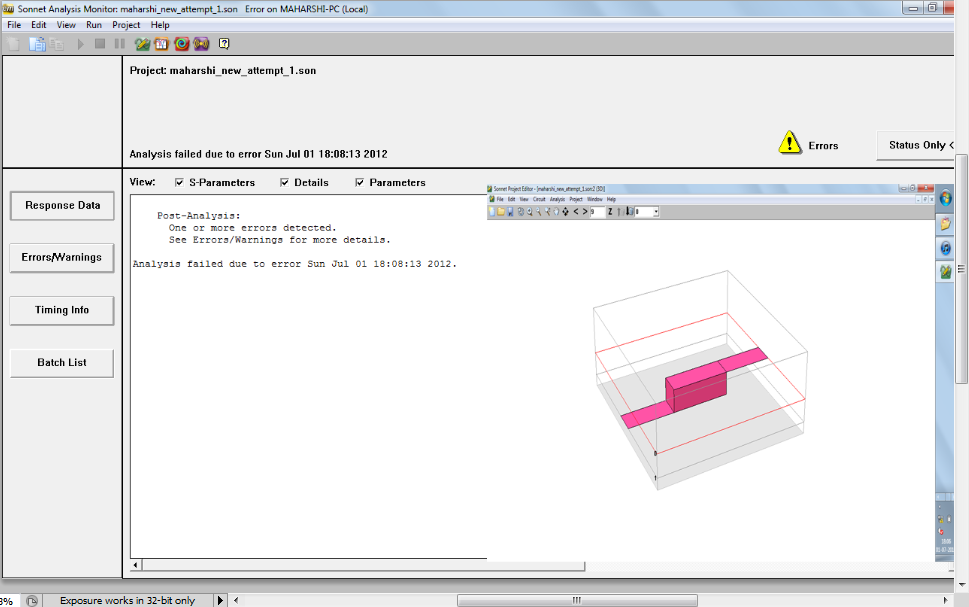Toggle the Details checkbox
The width and height of the screenshot is (969, 607).
pos(285,183)
